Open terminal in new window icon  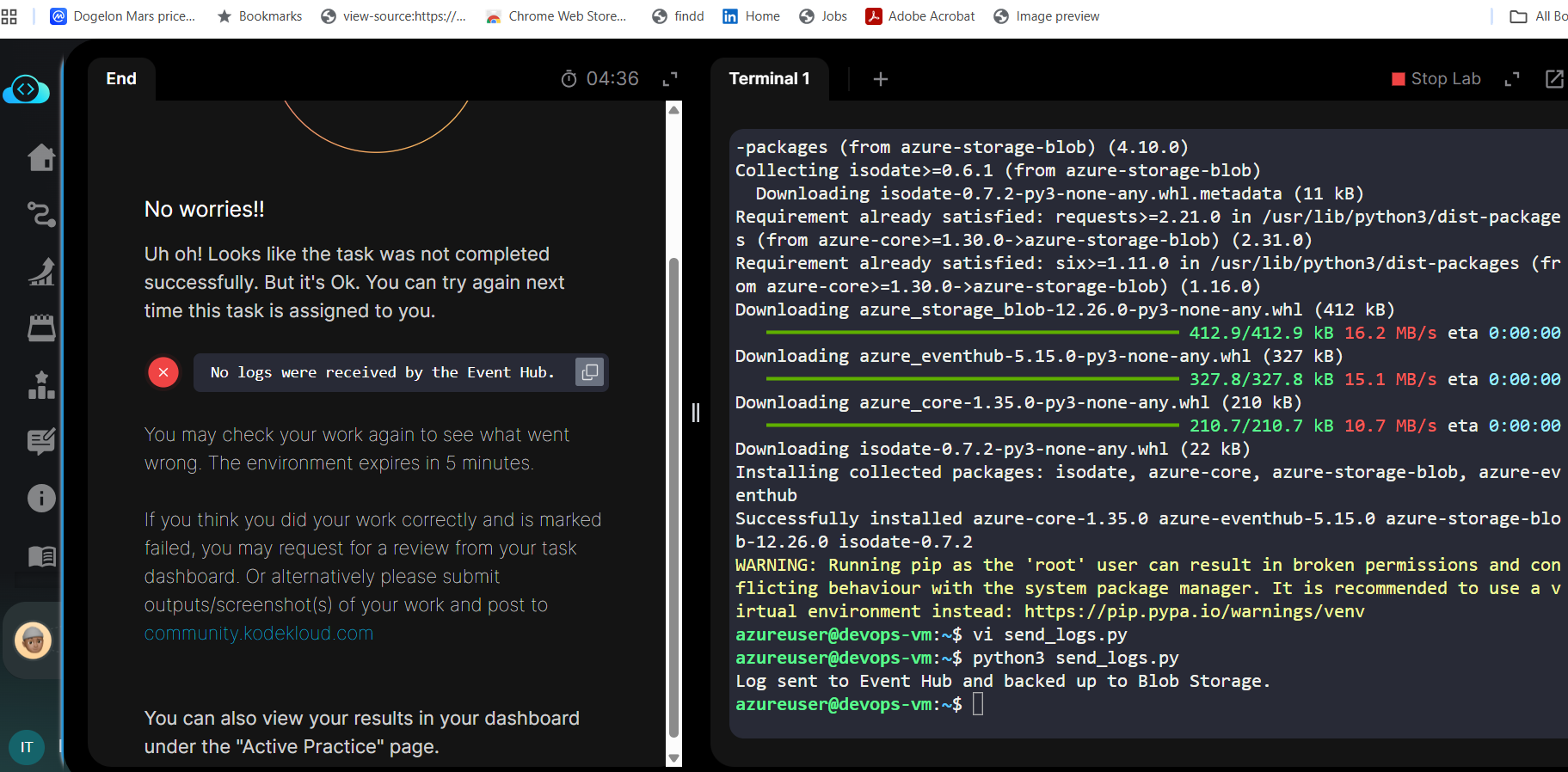[1553, 79]
